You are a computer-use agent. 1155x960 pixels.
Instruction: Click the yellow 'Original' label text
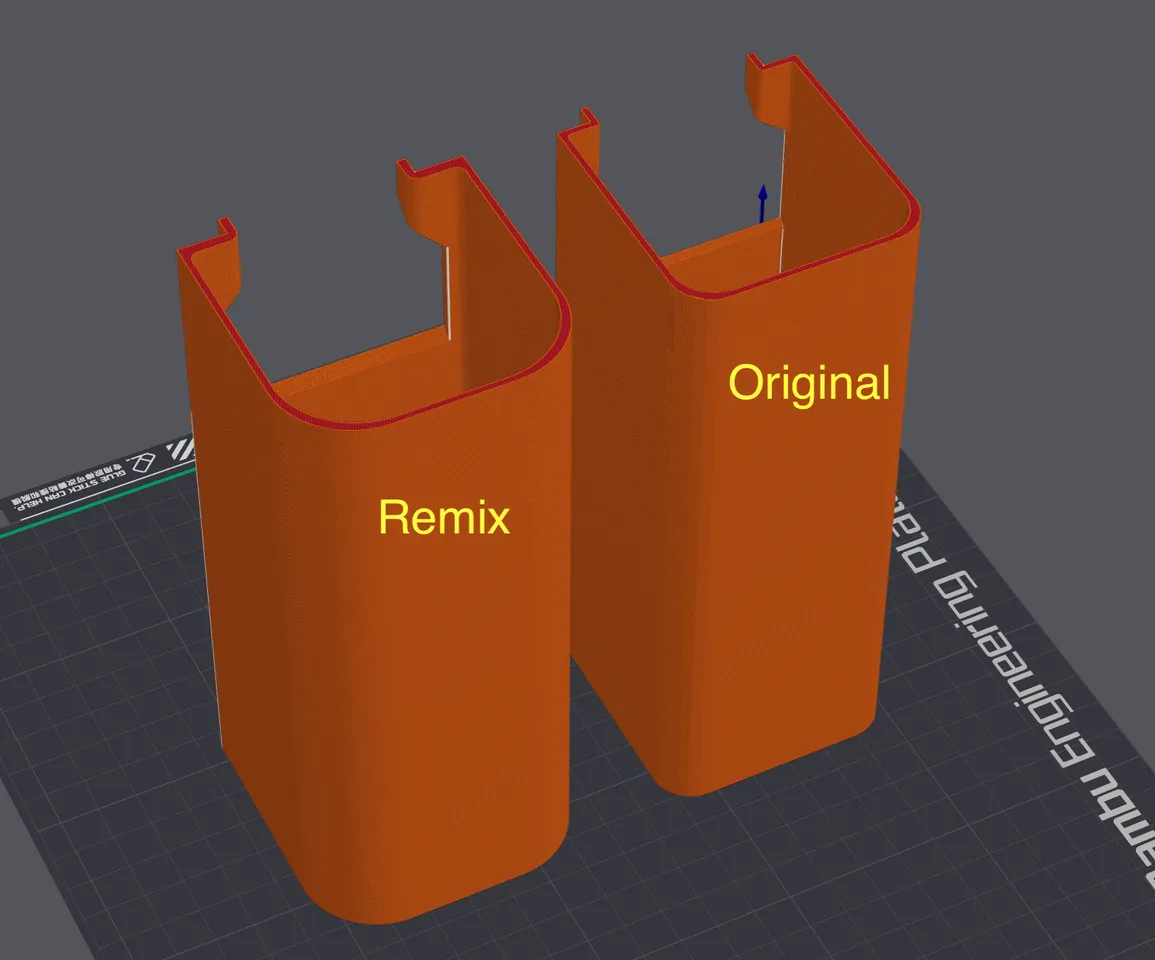810,384
